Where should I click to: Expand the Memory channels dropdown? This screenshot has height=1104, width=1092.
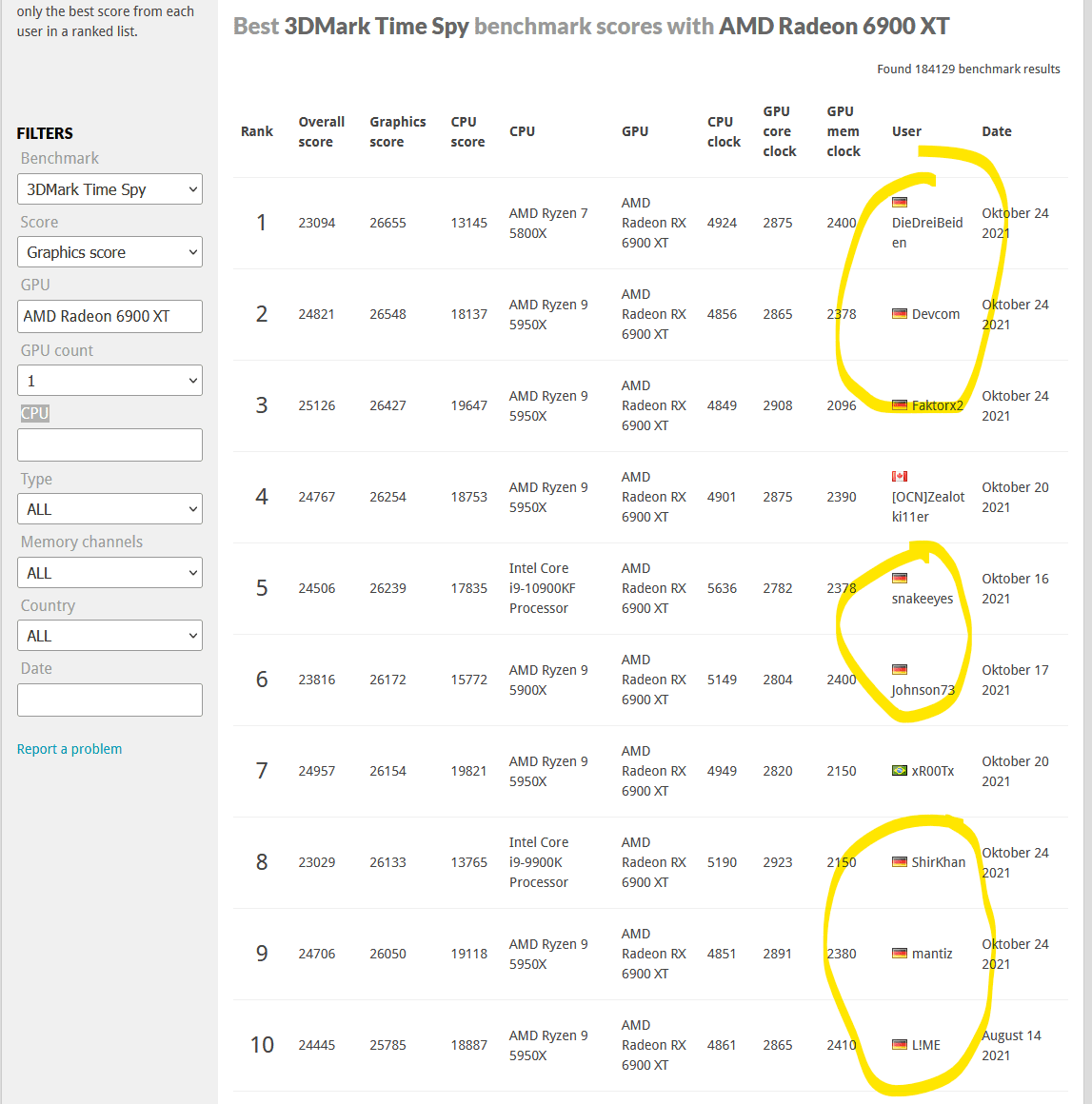point(109,573)
